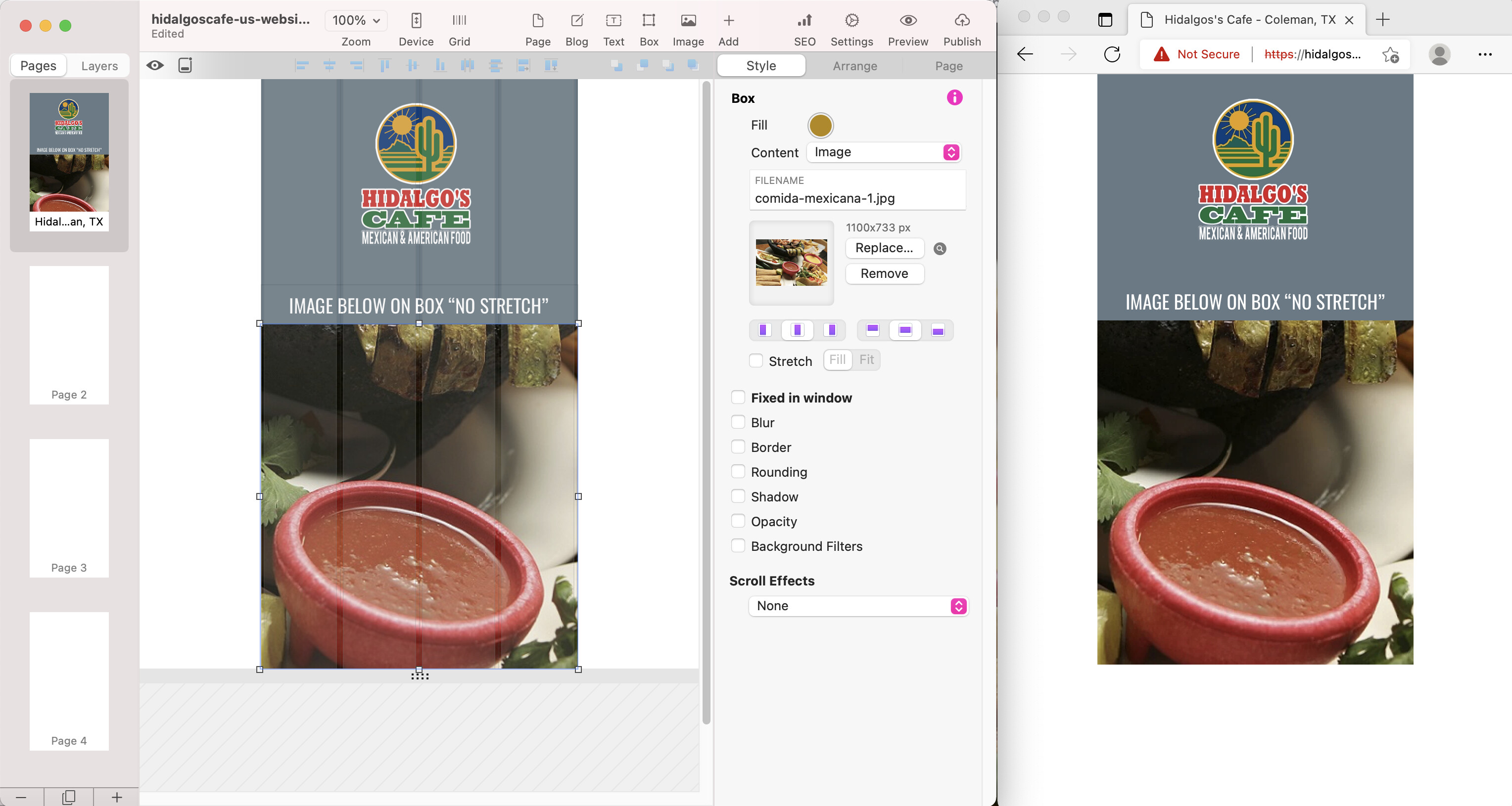Switch to the Pages tab
Screen dimensions: 1512x806
click(38, 66)
